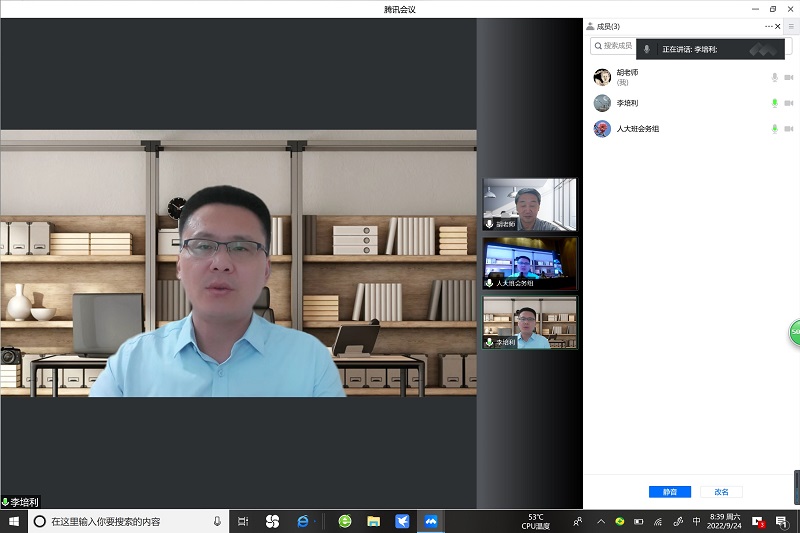Click 胡老师's avatar in members list
This screenshot has height=533, width=800.
pyautogui.click(x=602, y=77)
